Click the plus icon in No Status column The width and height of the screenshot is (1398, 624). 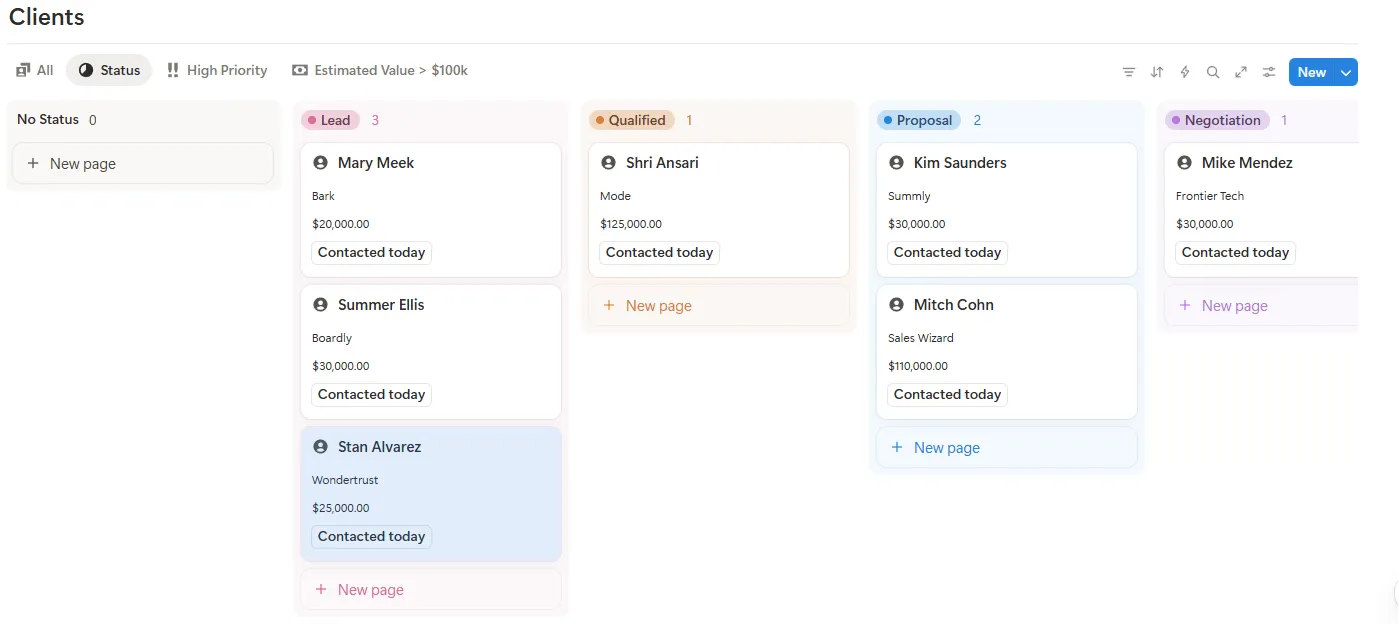coord(33,163)
